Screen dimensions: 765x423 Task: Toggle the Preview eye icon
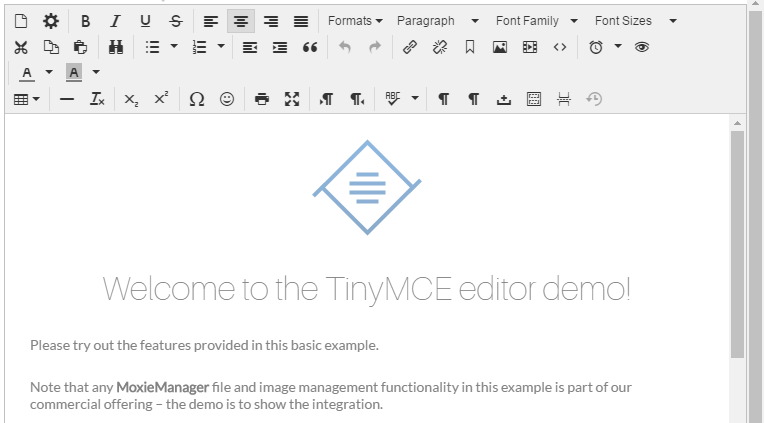point(642,47)
